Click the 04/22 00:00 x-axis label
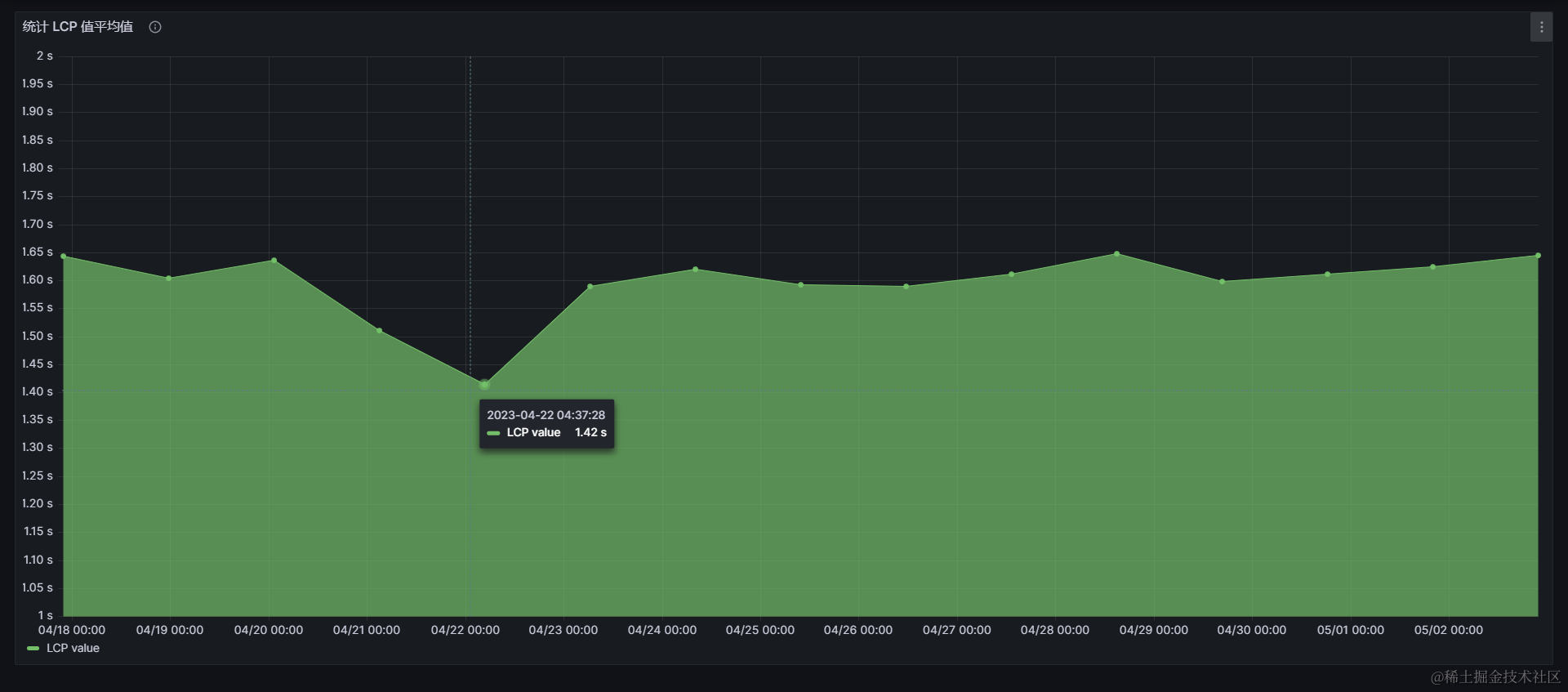This screenshot has height=692, width=1568. 465,630
